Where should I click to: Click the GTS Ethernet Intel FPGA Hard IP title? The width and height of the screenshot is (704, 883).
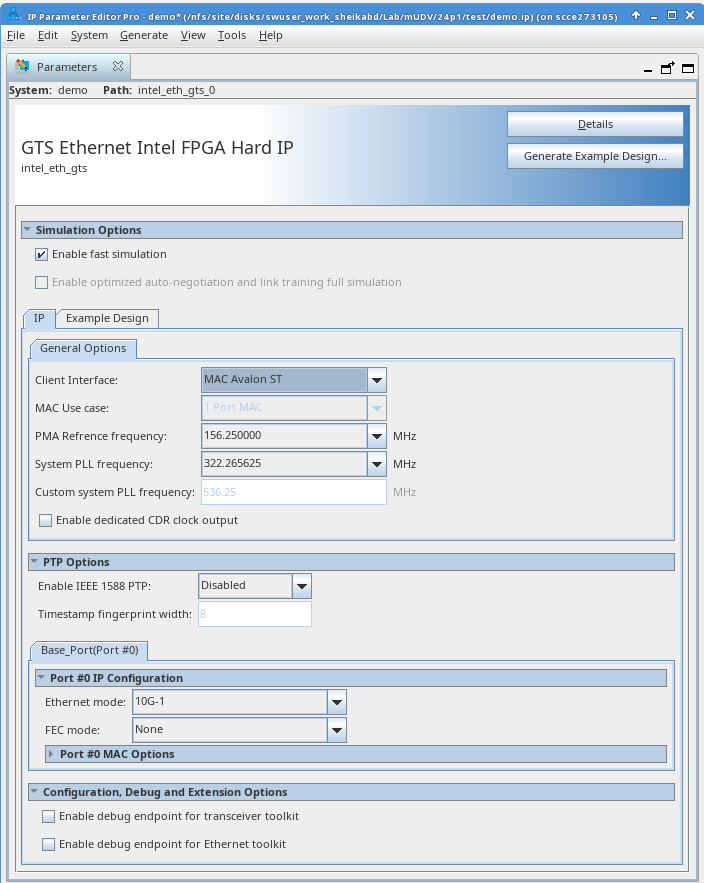[x=157, y=148]
